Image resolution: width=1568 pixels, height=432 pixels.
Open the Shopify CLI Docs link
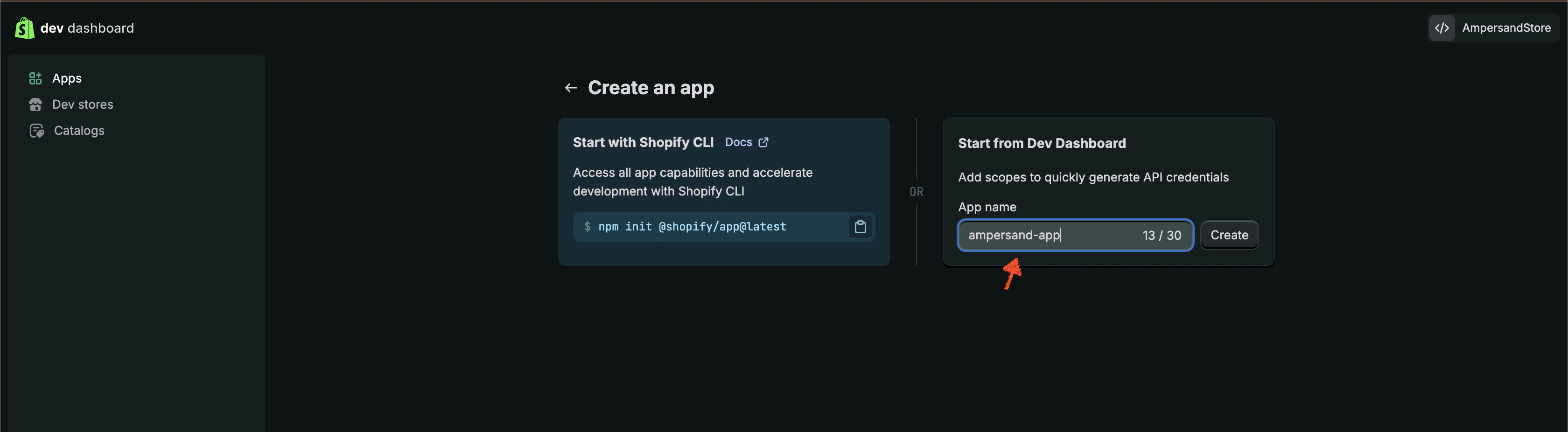click(739, 142)
